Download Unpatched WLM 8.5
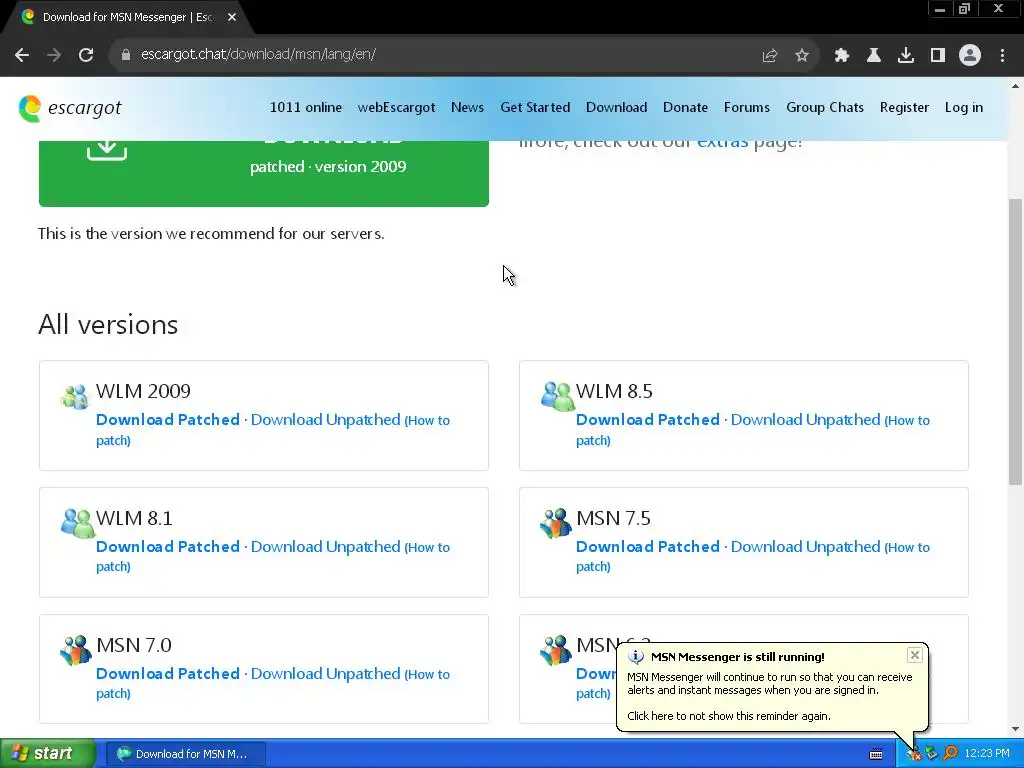 (805, 420)
